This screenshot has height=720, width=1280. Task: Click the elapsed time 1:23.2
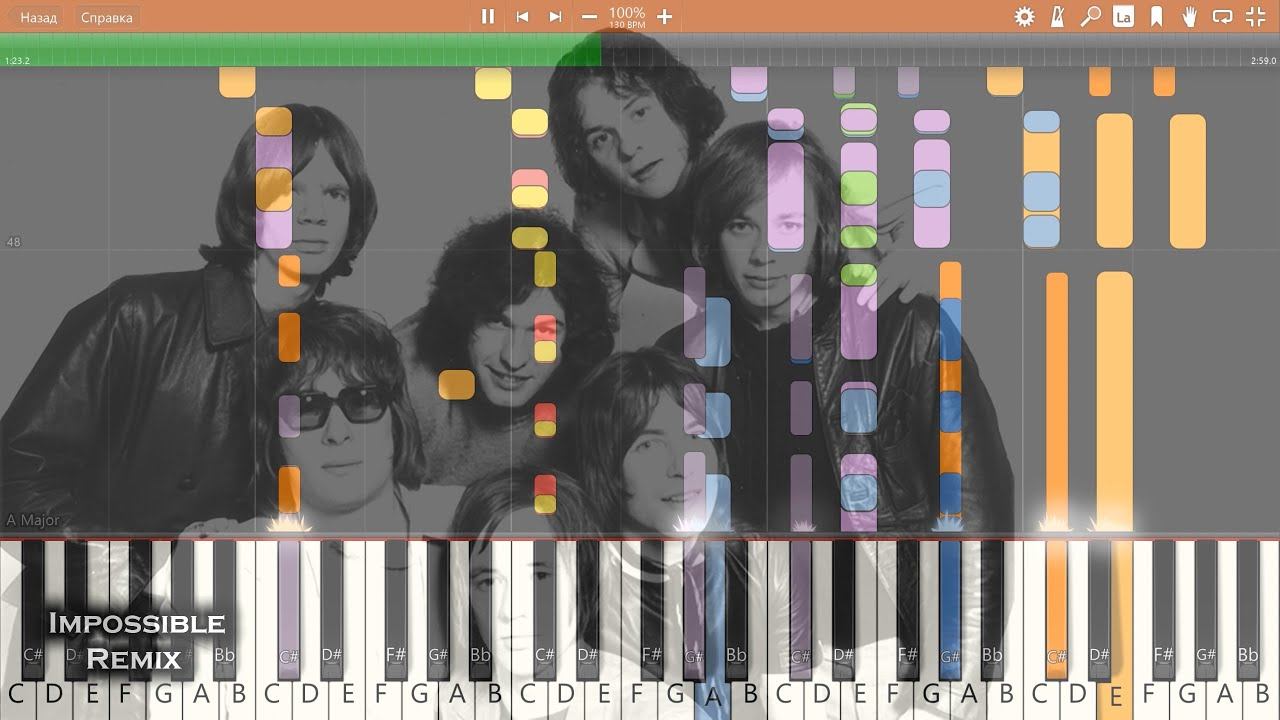(x=17, y=61)
